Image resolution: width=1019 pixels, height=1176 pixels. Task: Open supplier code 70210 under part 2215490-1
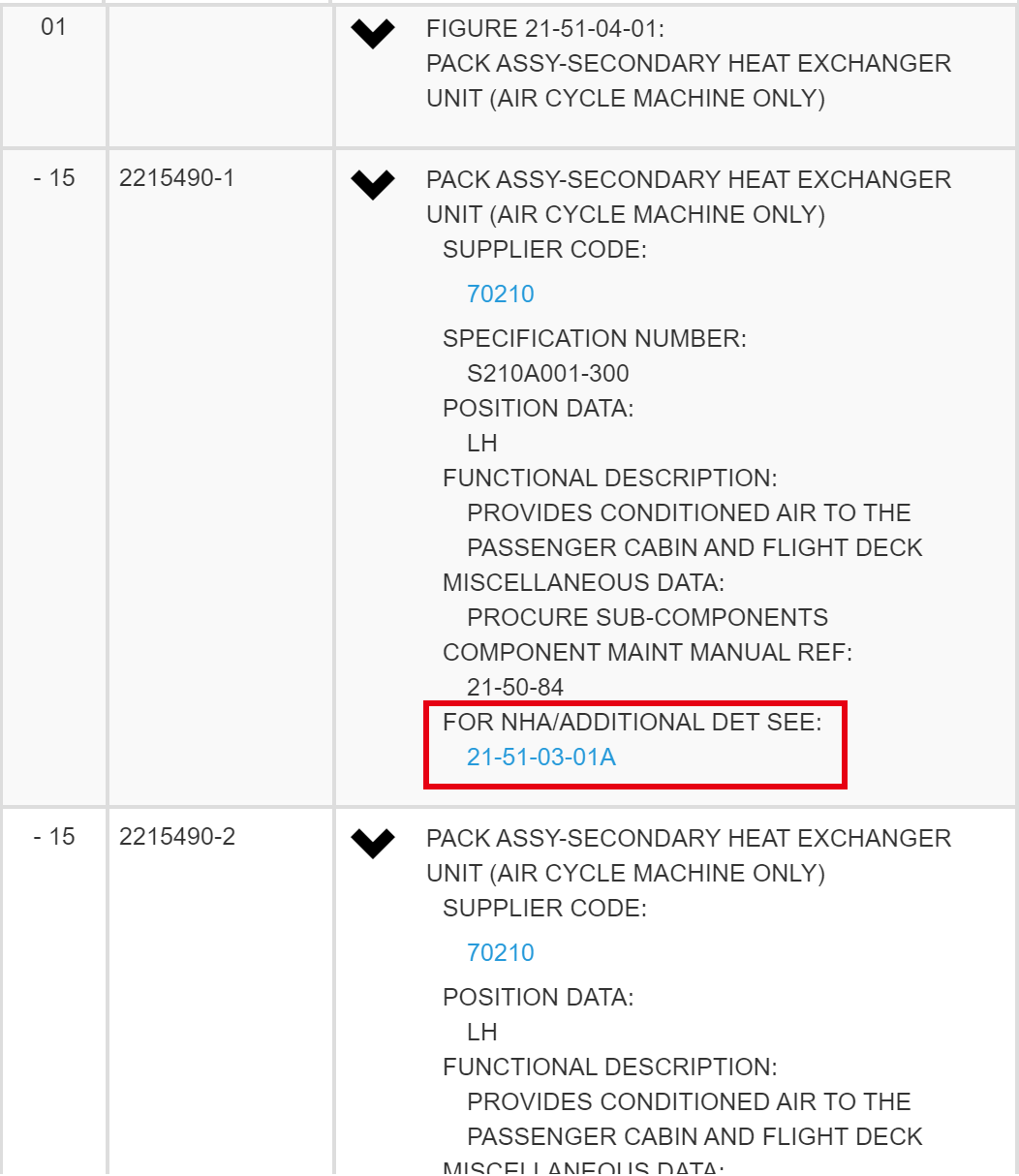click(500, 294)
